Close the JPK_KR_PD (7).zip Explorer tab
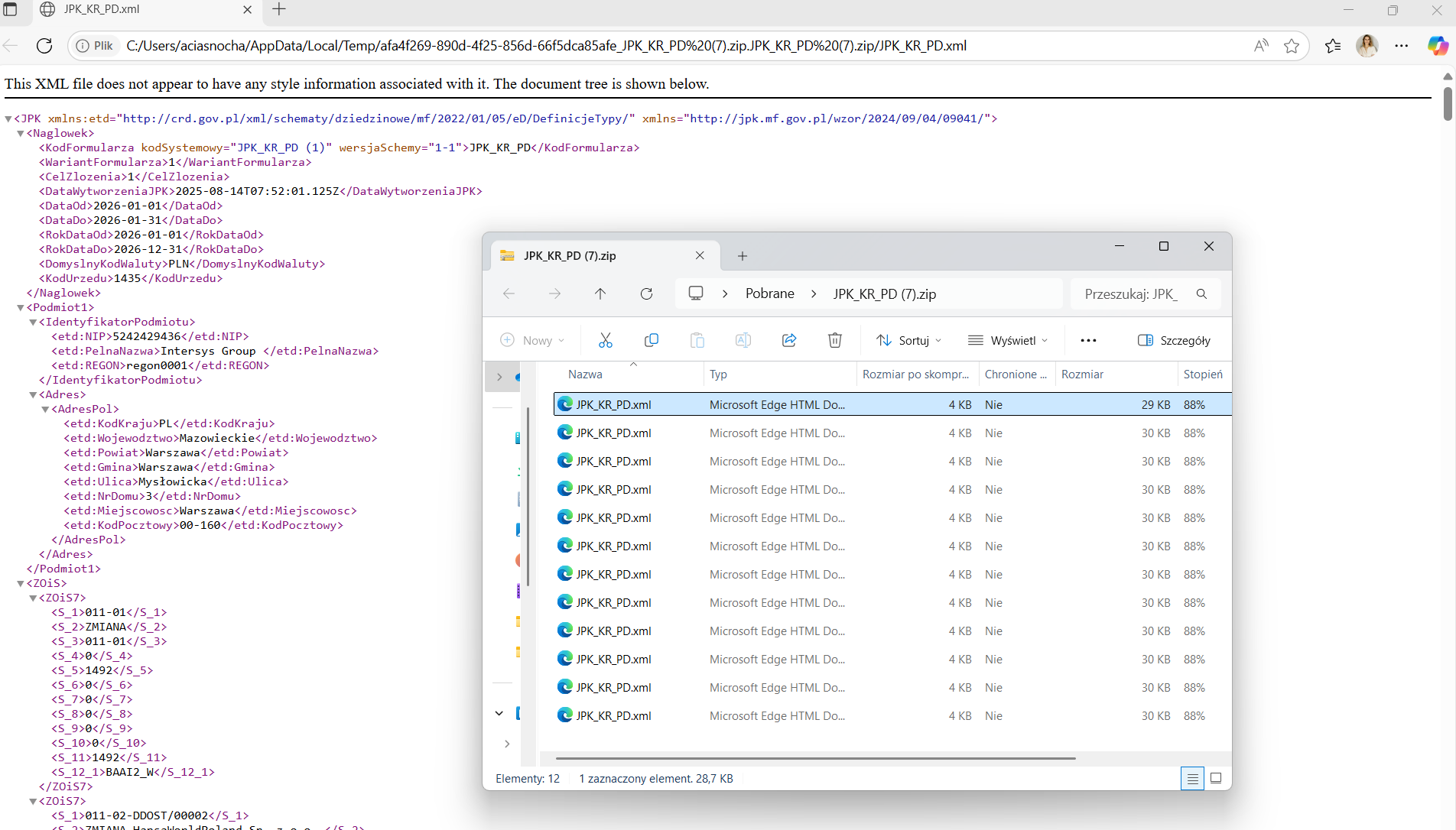This screenshot has width=1456, height=830. pos(700,255)
